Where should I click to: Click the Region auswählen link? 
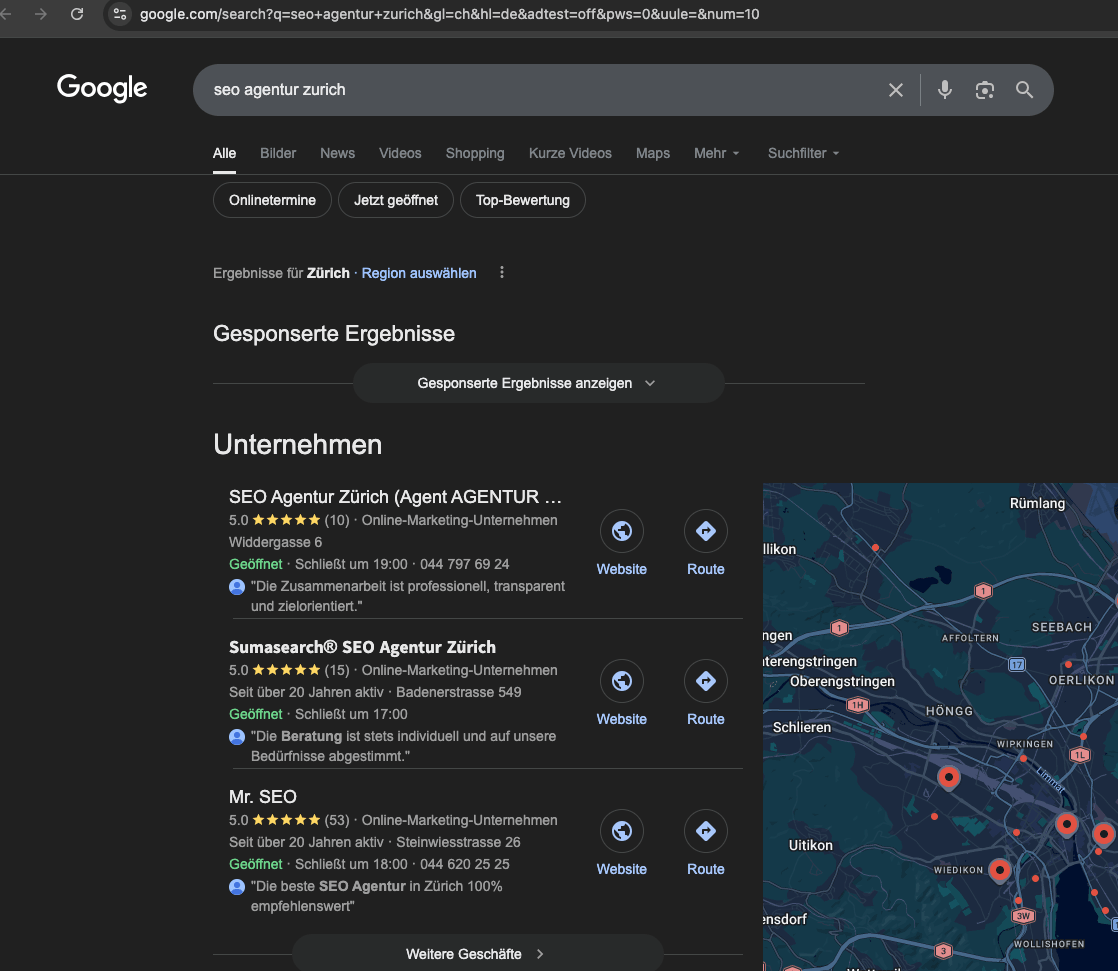click(419, 273)
